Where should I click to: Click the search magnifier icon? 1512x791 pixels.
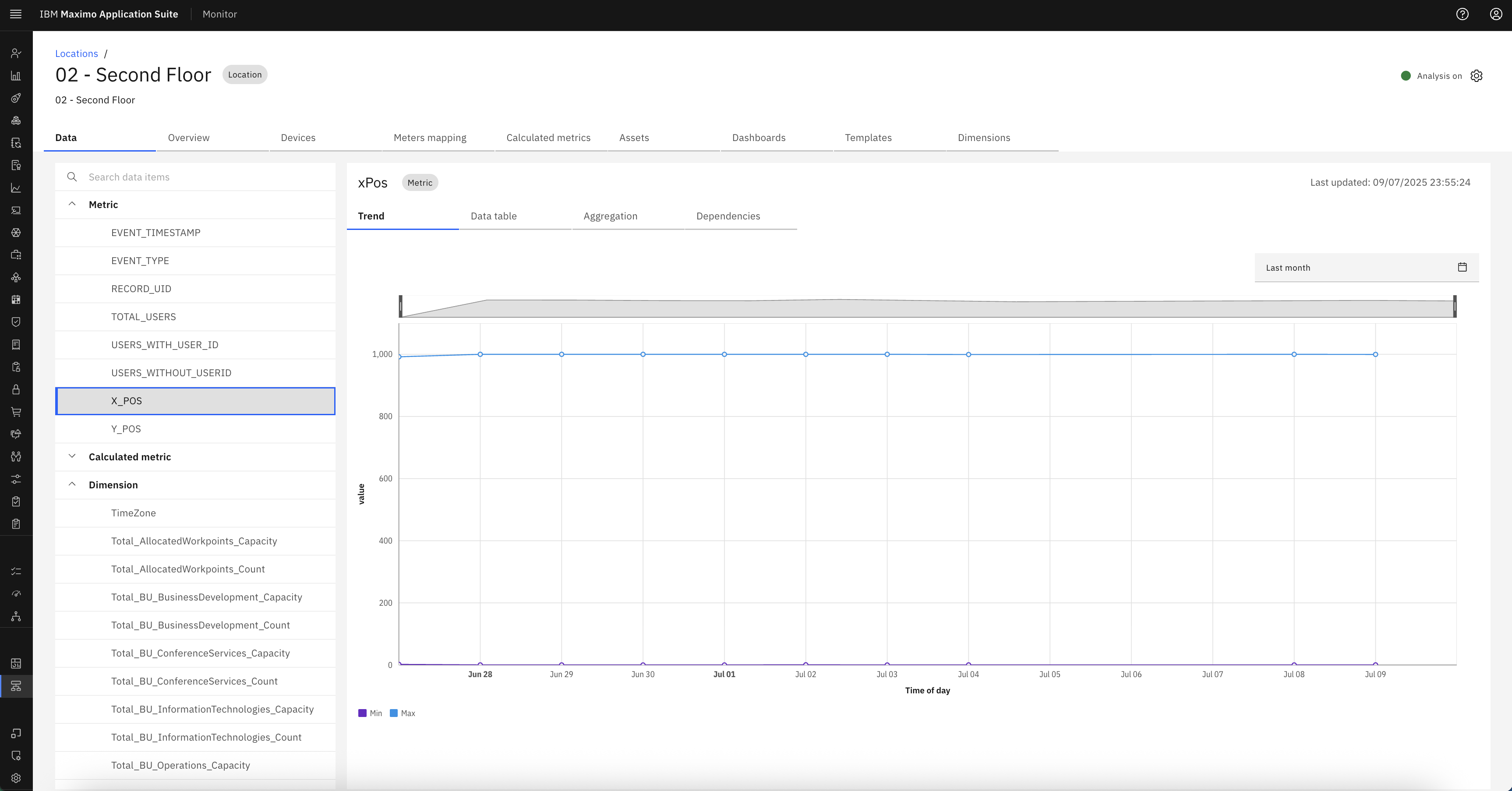pos(72,177)
